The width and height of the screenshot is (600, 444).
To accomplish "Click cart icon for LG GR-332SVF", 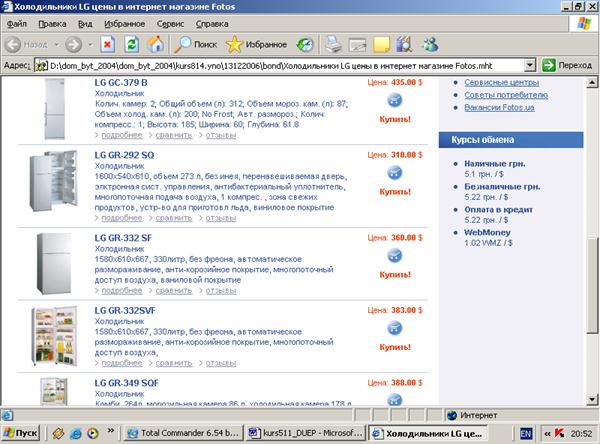I will click(x=395, y=328).
